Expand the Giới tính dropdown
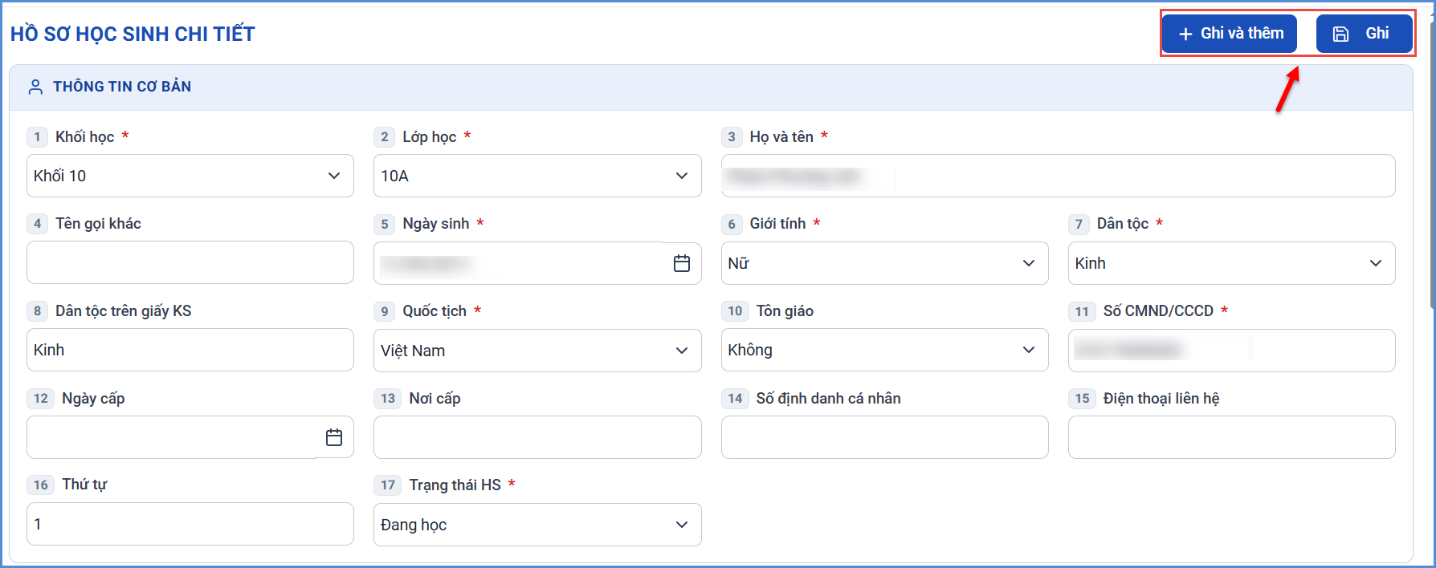 pyautogui.click(x=885, y=263)
